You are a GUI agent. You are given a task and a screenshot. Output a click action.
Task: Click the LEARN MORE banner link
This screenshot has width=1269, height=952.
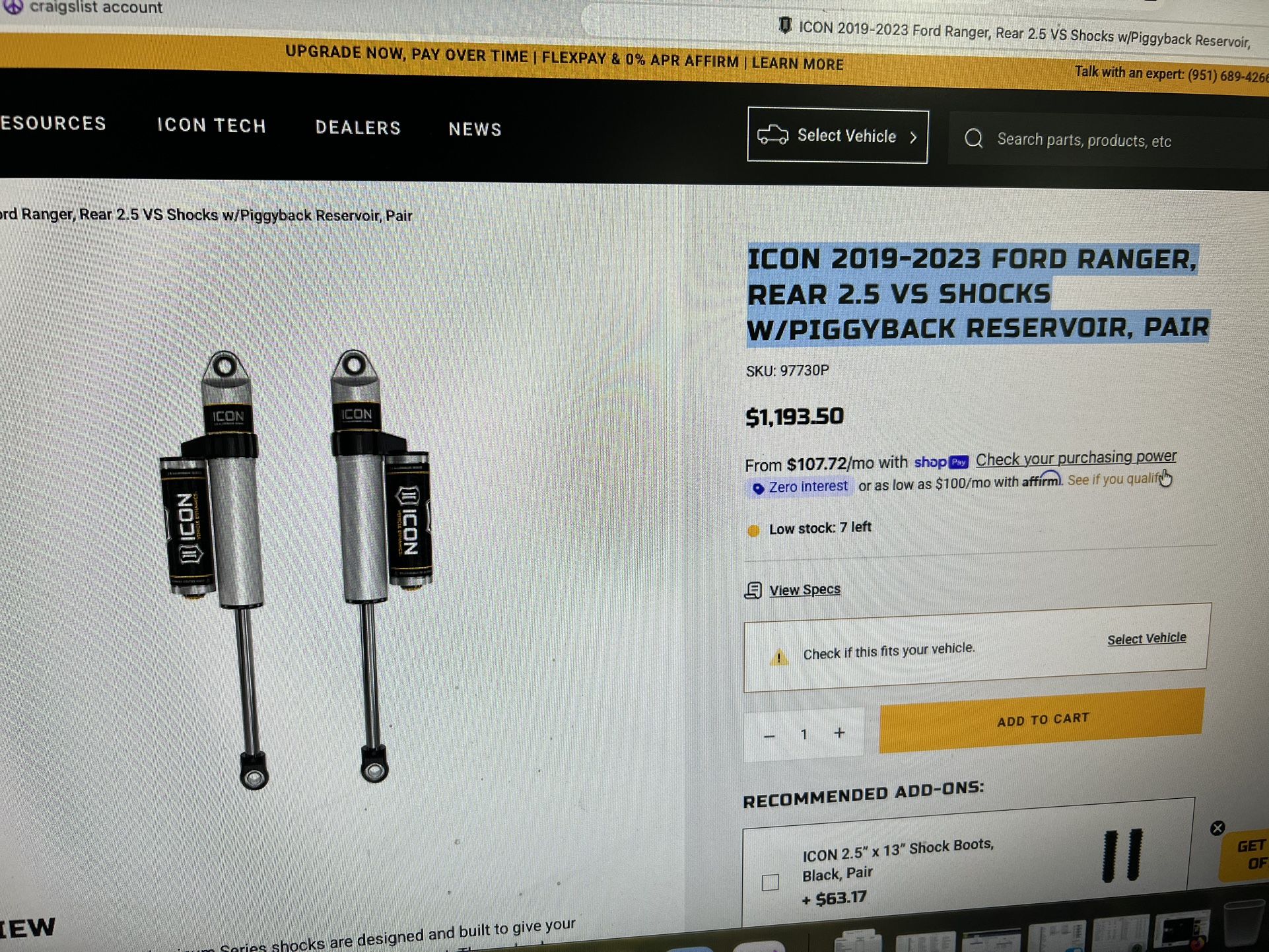(x=798, y=63)
